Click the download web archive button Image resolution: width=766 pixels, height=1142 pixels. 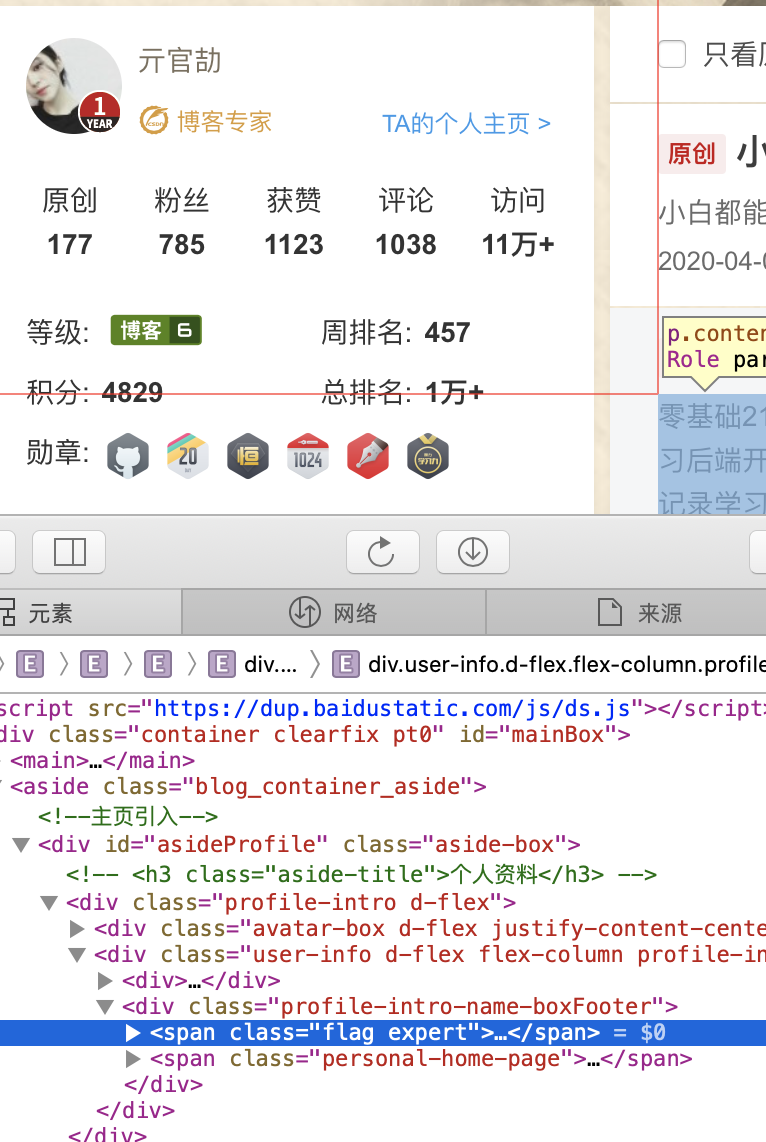point(473,552)
